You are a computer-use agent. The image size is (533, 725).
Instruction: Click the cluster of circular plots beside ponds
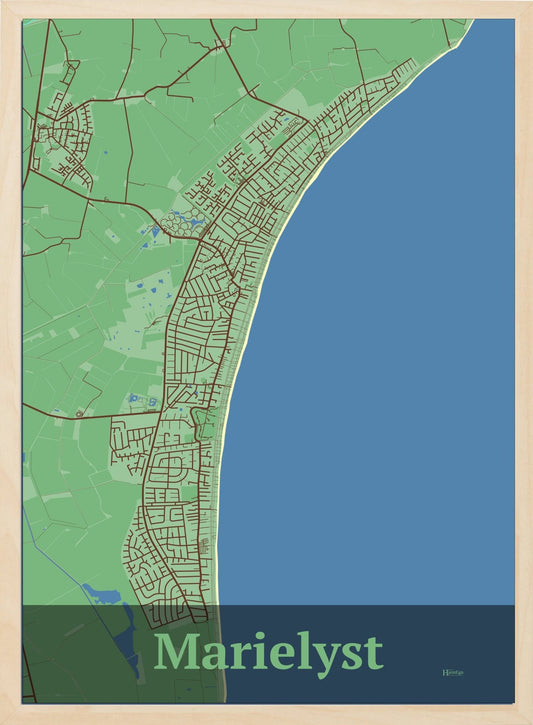(182, 222)
